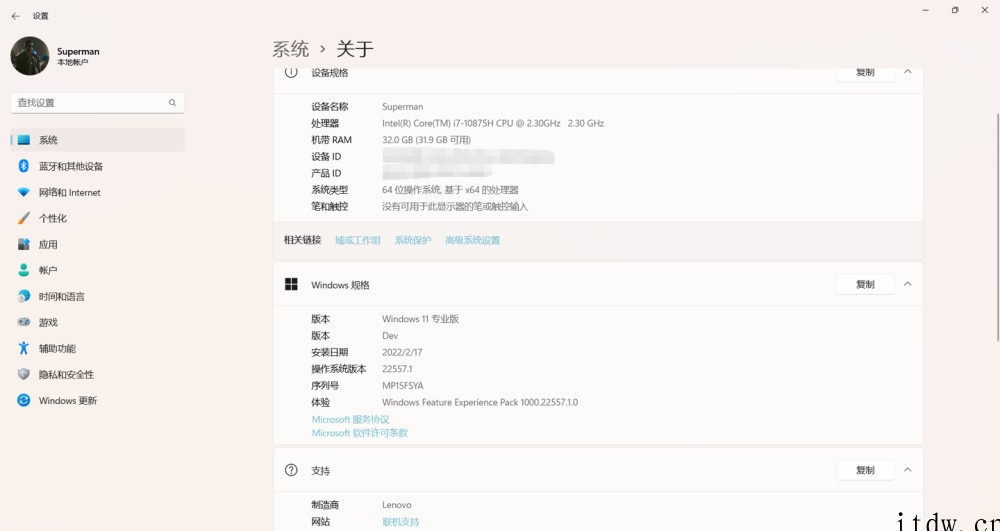Collapse the 支持 section chevron
The image size is (1000, 531).
(x=908, y=470)
